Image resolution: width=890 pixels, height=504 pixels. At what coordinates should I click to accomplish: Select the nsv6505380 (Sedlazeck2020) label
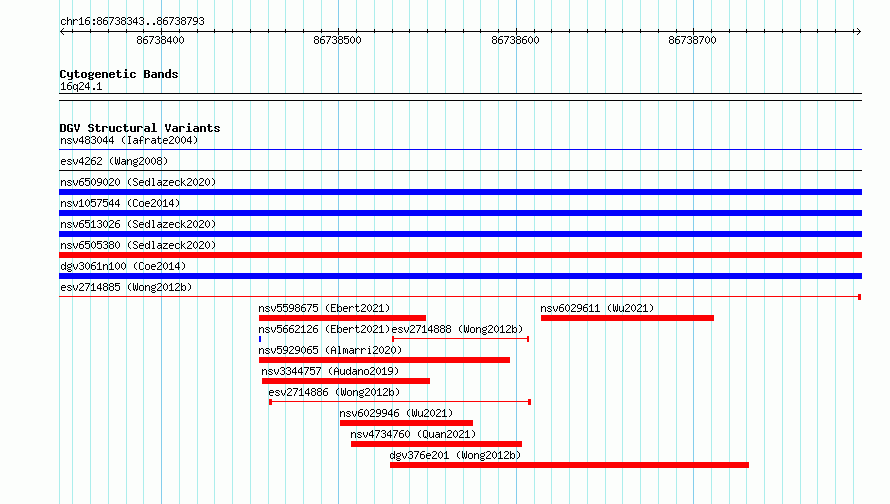(x=138, y=245)
